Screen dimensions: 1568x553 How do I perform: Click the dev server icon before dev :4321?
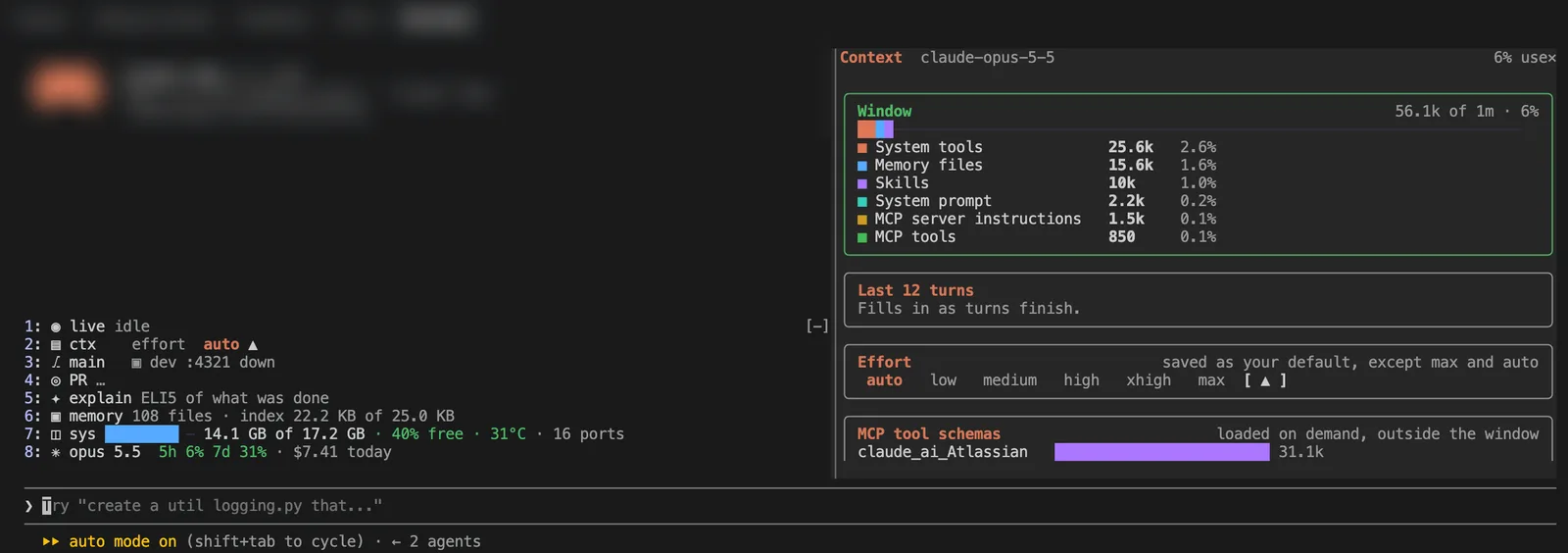136,363
